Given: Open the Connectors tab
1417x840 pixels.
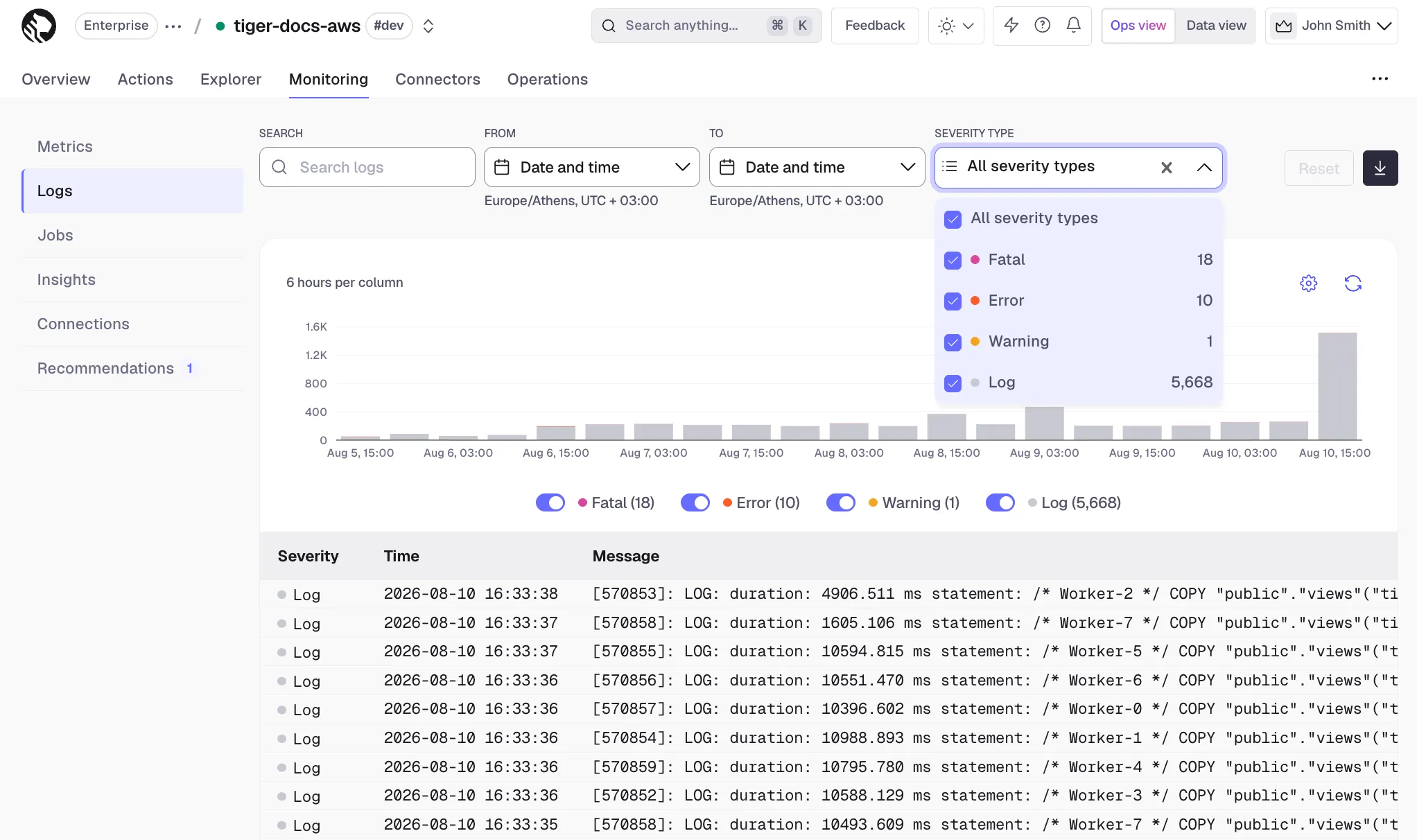Looking at the screenshot, I should (x=437, y=79).
